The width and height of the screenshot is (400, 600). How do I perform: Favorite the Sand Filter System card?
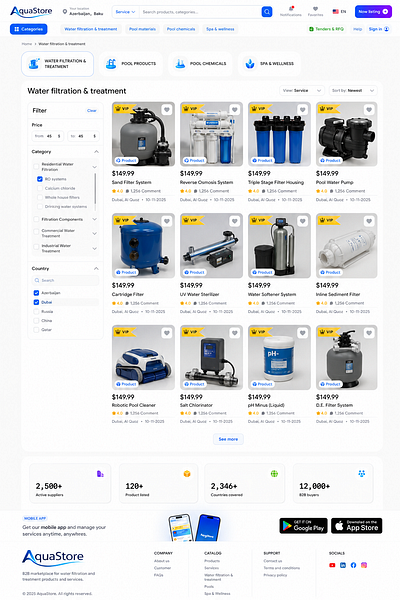[167, 110]
